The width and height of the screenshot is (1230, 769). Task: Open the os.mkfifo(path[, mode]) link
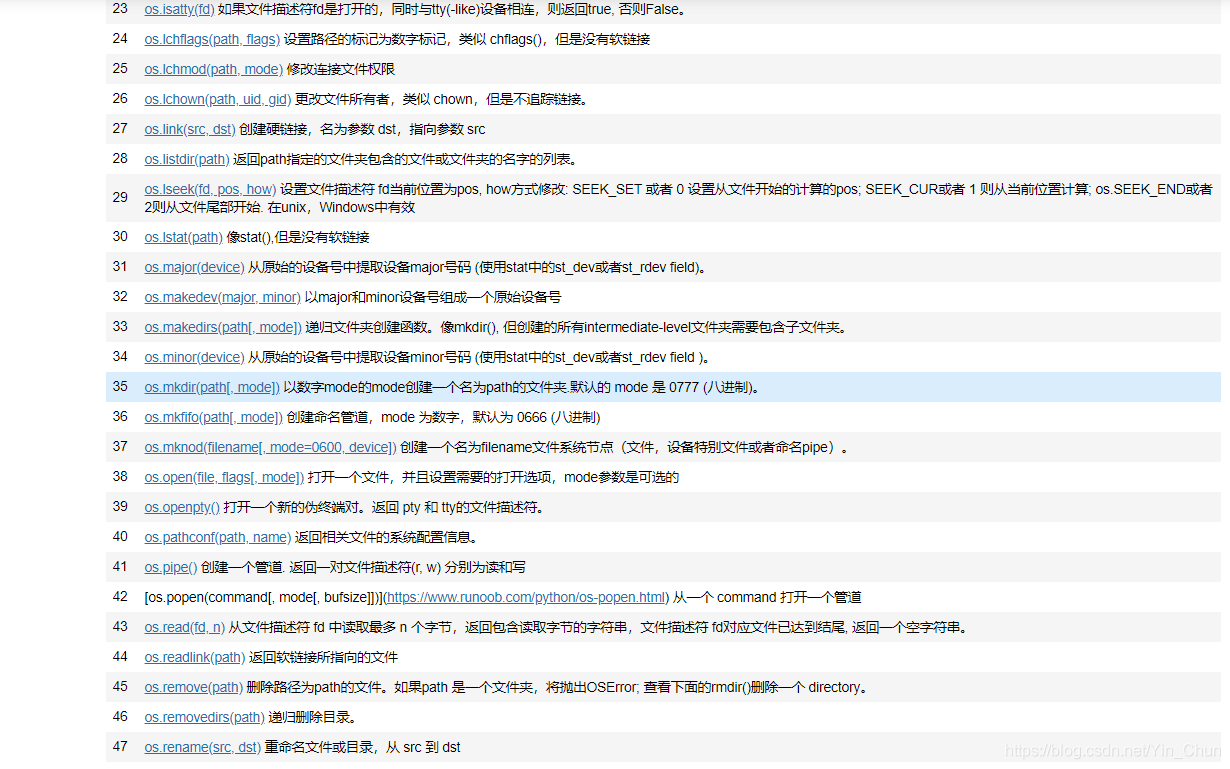[212, 417]
